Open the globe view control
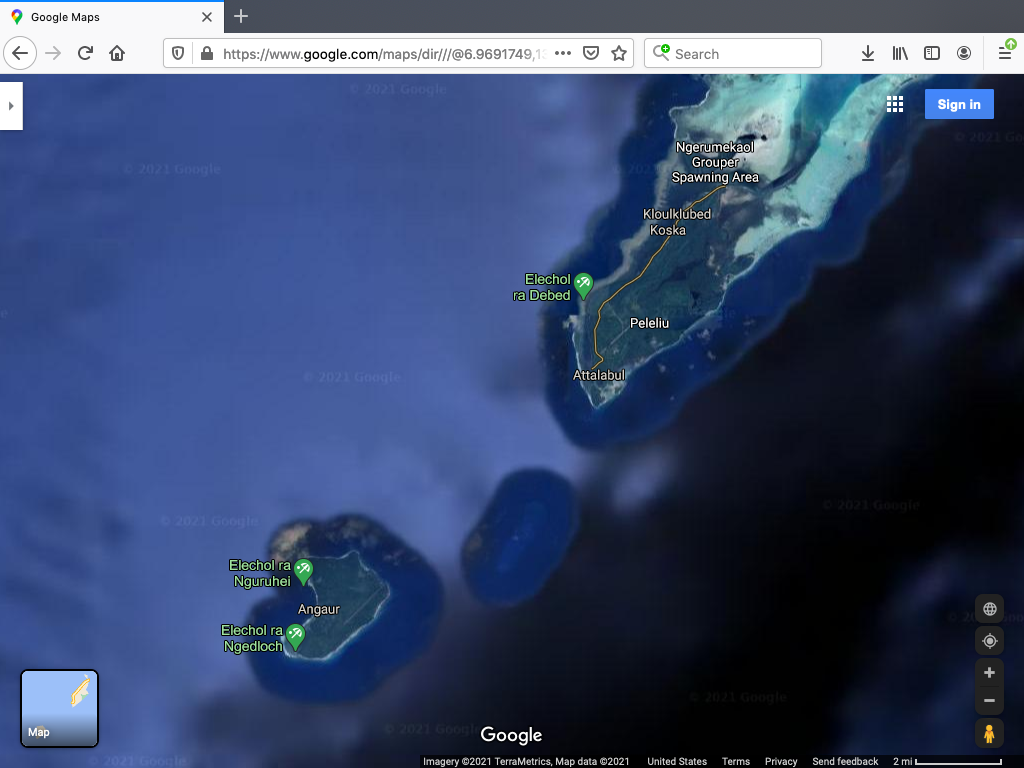 (989, 609)
